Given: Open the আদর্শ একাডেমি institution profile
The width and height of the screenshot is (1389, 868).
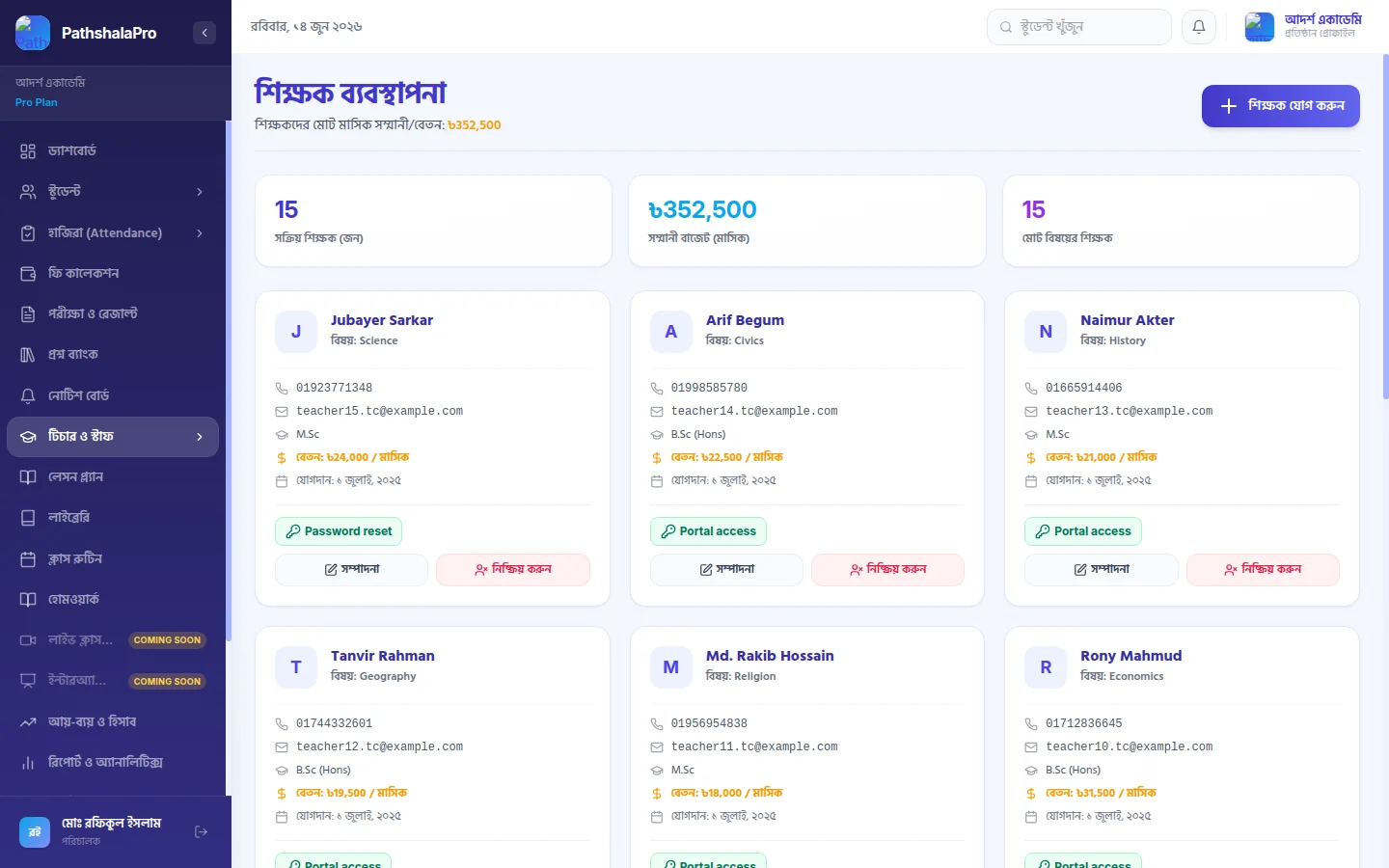Looking at the screenshot, I should pos(1302,27).
